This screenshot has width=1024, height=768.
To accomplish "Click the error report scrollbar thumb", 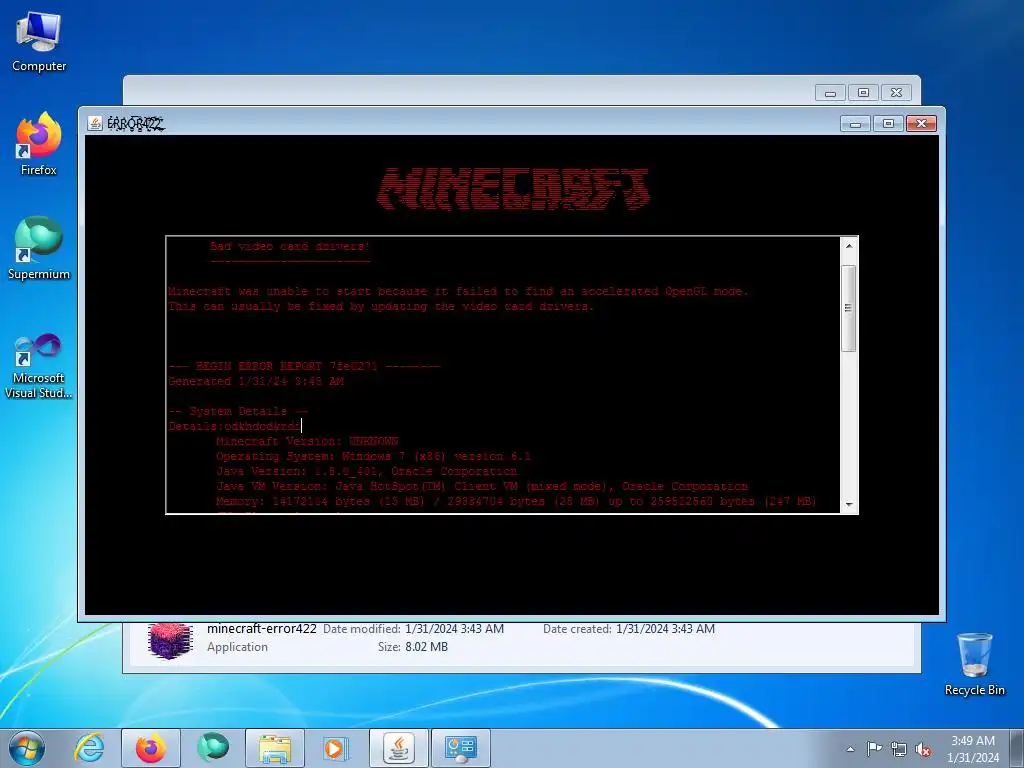I will pyautogui.click(x=849, y=308).
